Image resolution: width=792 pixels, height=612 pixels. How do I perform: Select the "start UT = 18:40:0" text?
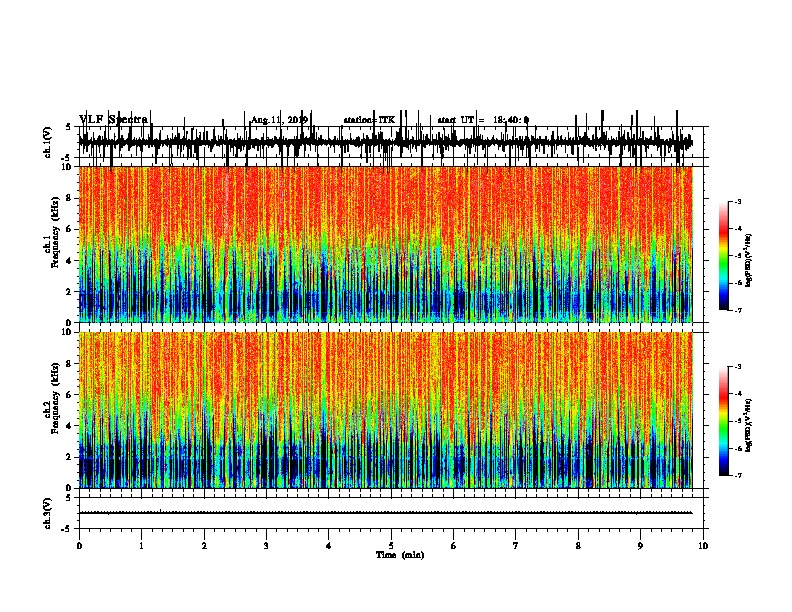point(483,120)
